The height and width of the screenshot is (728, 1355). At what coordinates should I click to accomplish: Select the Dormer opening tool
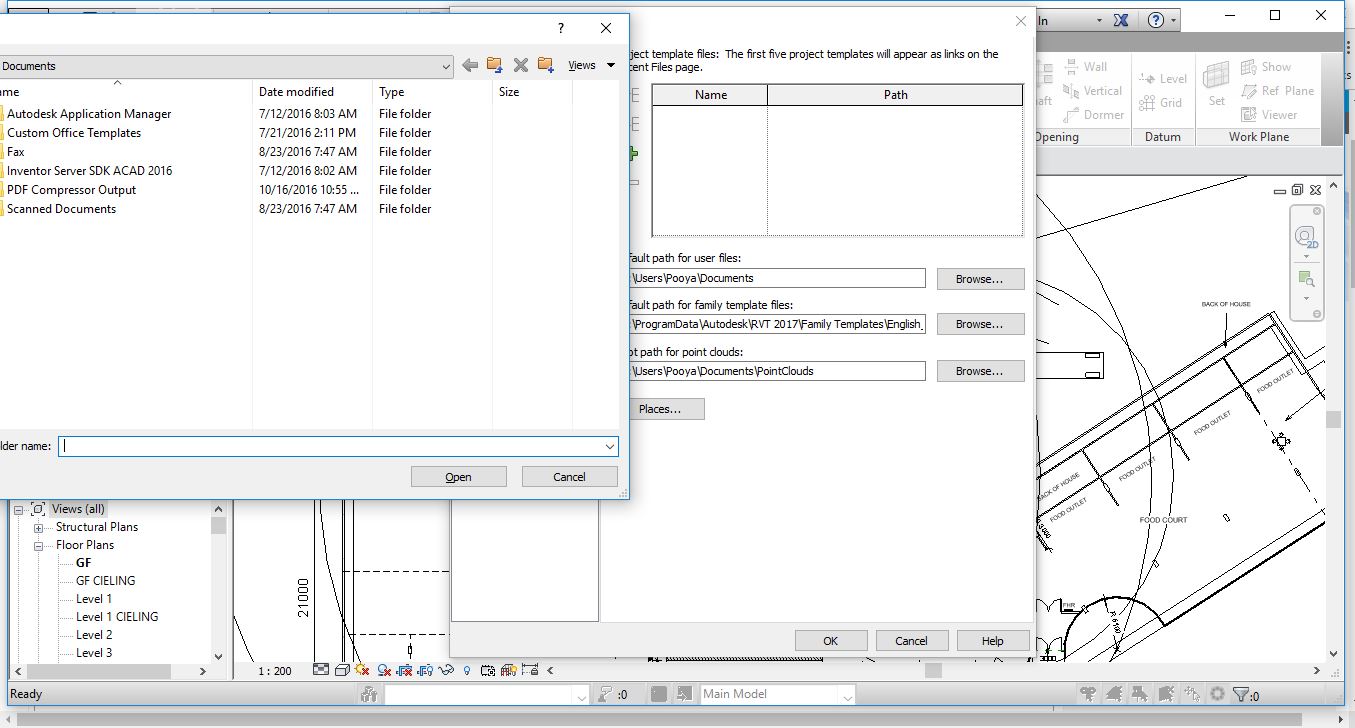click(x=1104, y=115)
